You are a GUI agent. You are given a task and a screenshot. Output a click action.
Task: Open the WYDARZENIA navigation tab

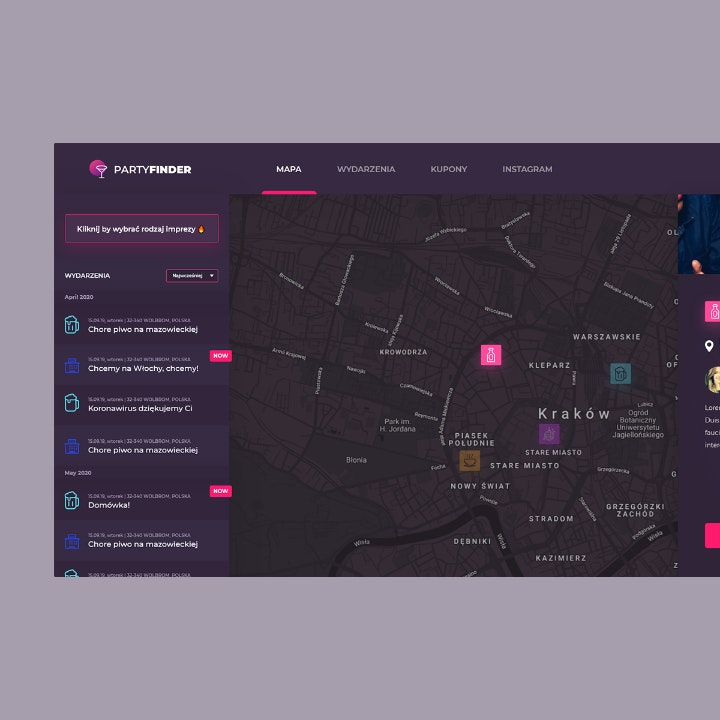[366, 169]
